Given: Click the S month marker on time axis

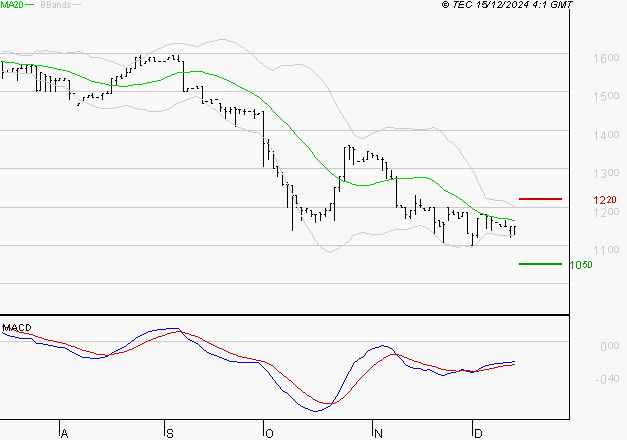Looking at the screenshot, I should 170,433.
